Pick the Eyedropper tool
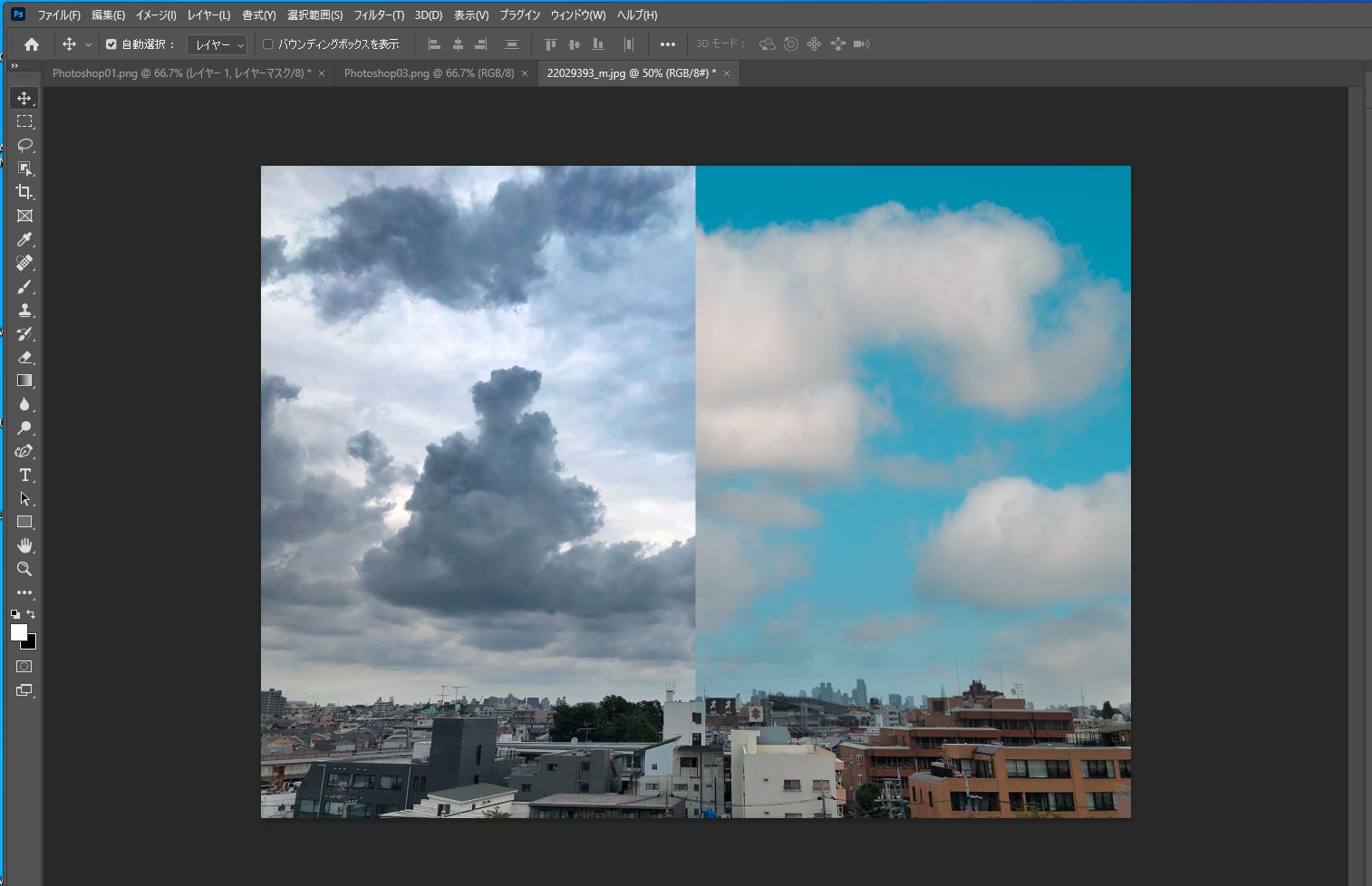This screenshot has height=886, width=1372. (x=24, y=239)
